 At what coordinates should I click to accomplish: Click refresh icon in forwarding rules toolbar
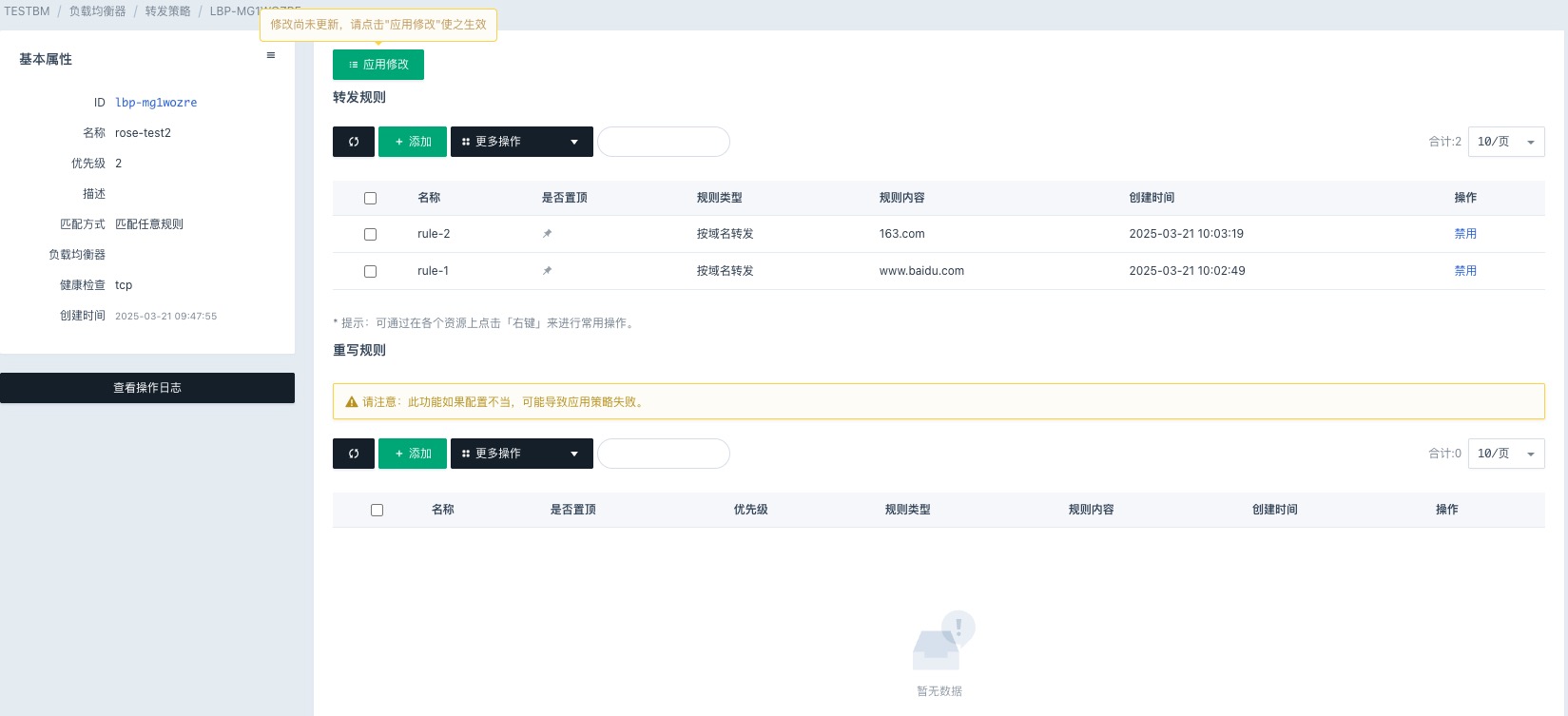354,142
